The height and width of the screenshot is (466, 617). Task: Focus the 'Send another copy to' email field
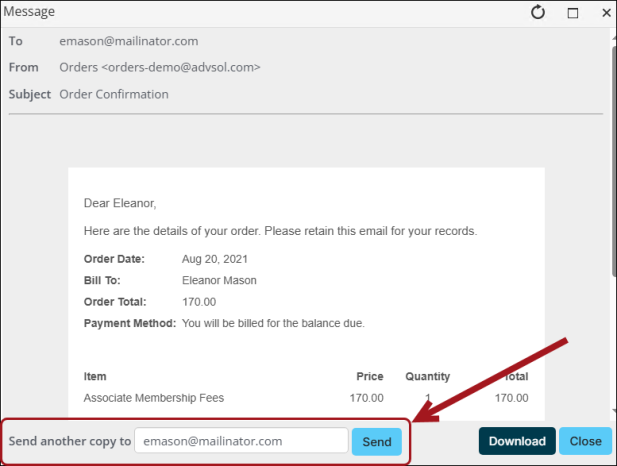coord(241,441)
